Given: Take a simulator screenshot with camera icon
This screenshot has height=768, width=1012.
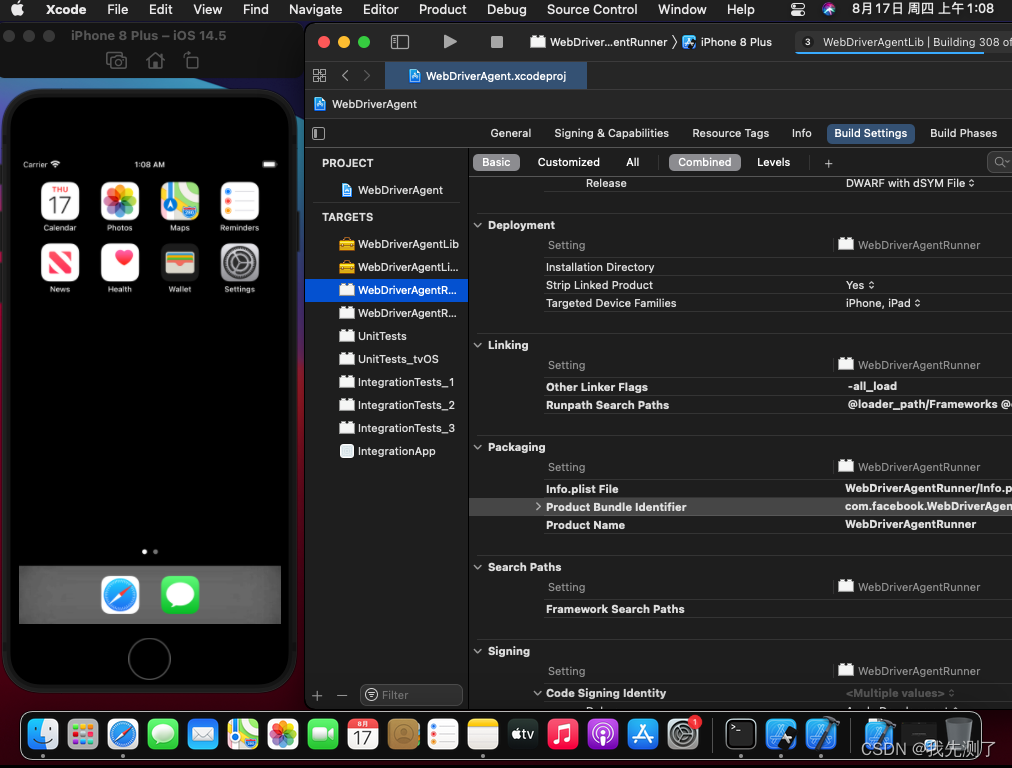Looking at the screenshot, I should (117, 61).
